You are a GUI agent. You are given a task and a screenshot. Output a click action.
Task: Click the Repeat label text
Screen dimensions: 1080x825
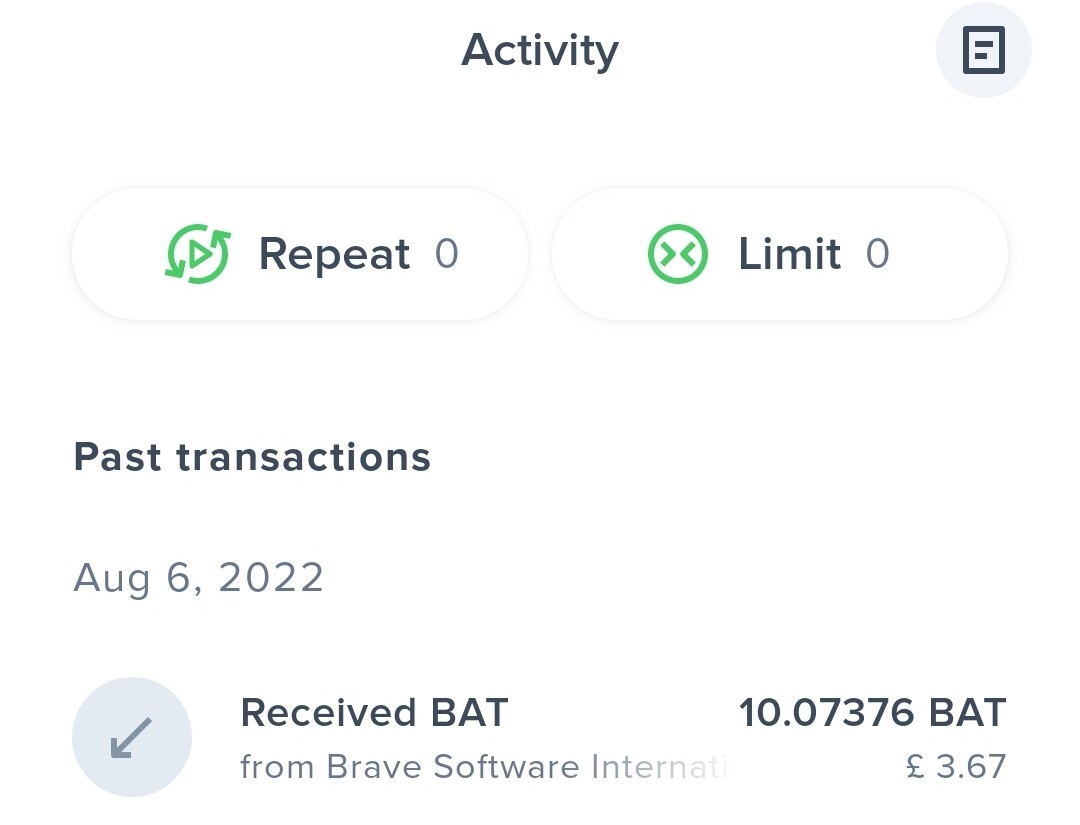[x=334, y=254]
